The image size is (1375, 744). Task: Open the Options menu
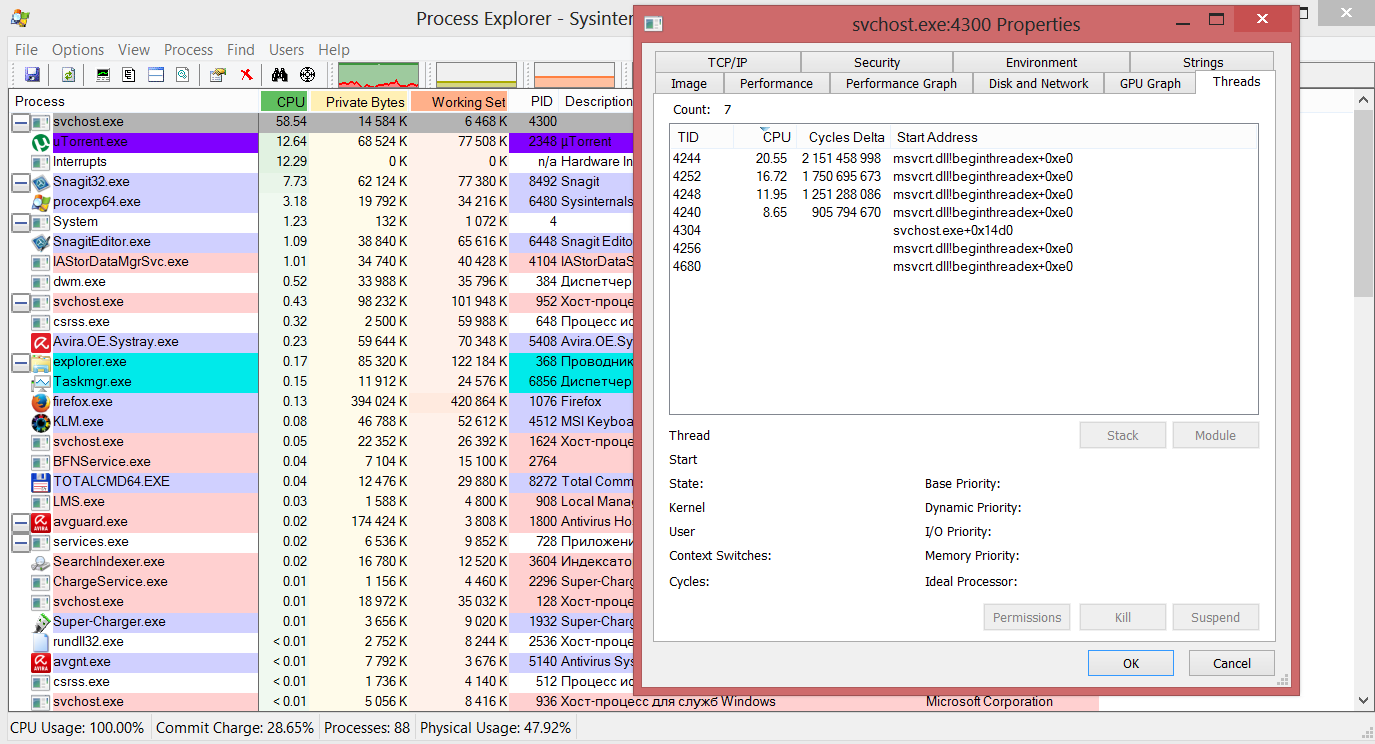pos(78,50)
